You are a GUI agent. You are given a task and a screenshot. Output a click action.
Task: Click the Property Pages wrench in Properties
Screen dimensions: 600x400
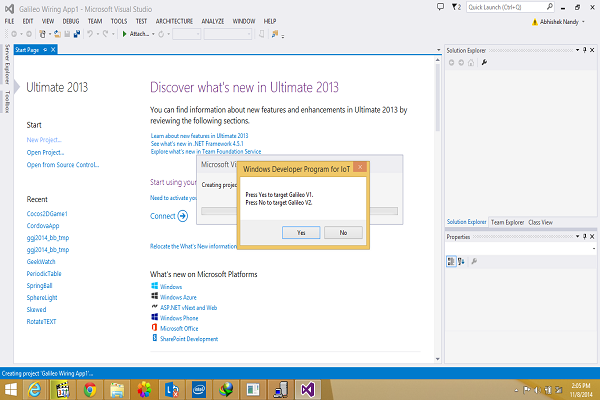(474, 261)
